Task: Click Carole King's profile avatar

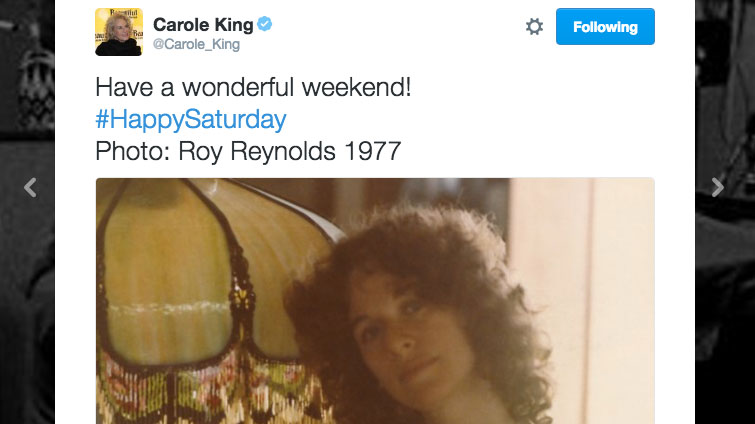Action: pos(119,32)
